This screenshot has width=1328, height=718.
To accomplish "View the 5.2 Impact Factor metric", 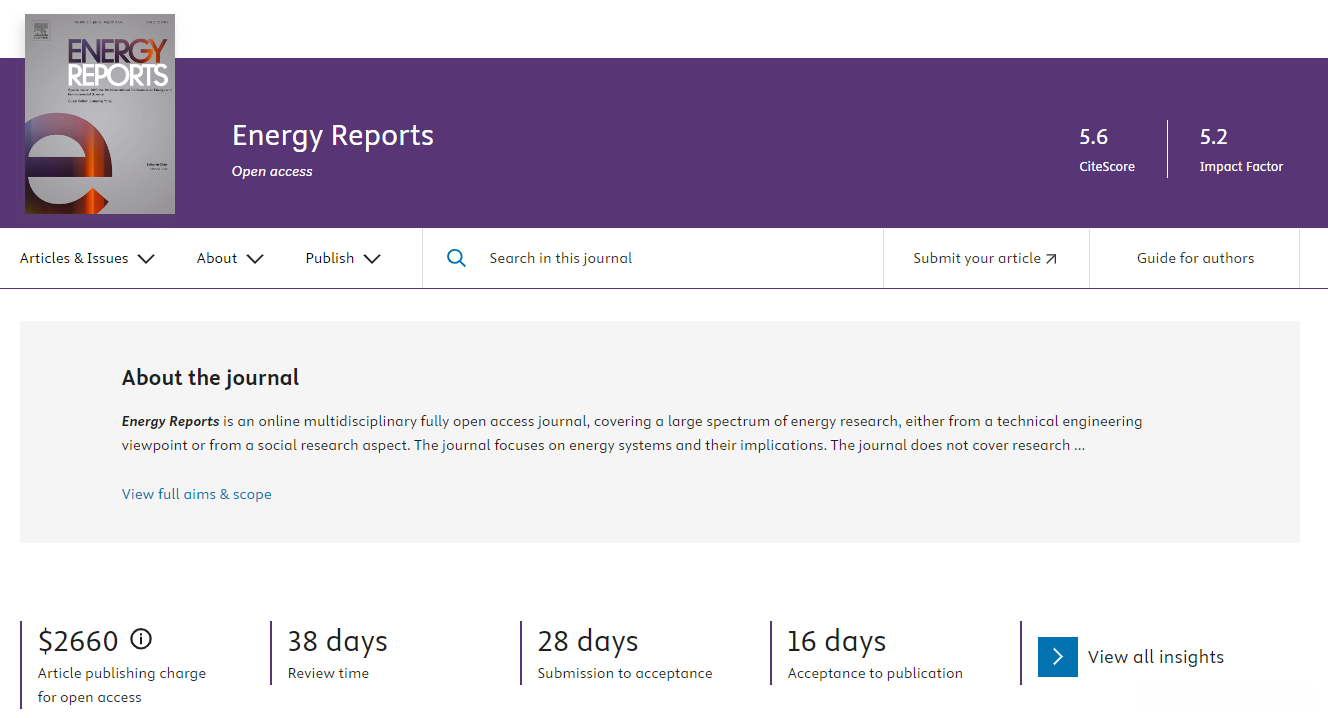I will click(x=1241, y=150).
